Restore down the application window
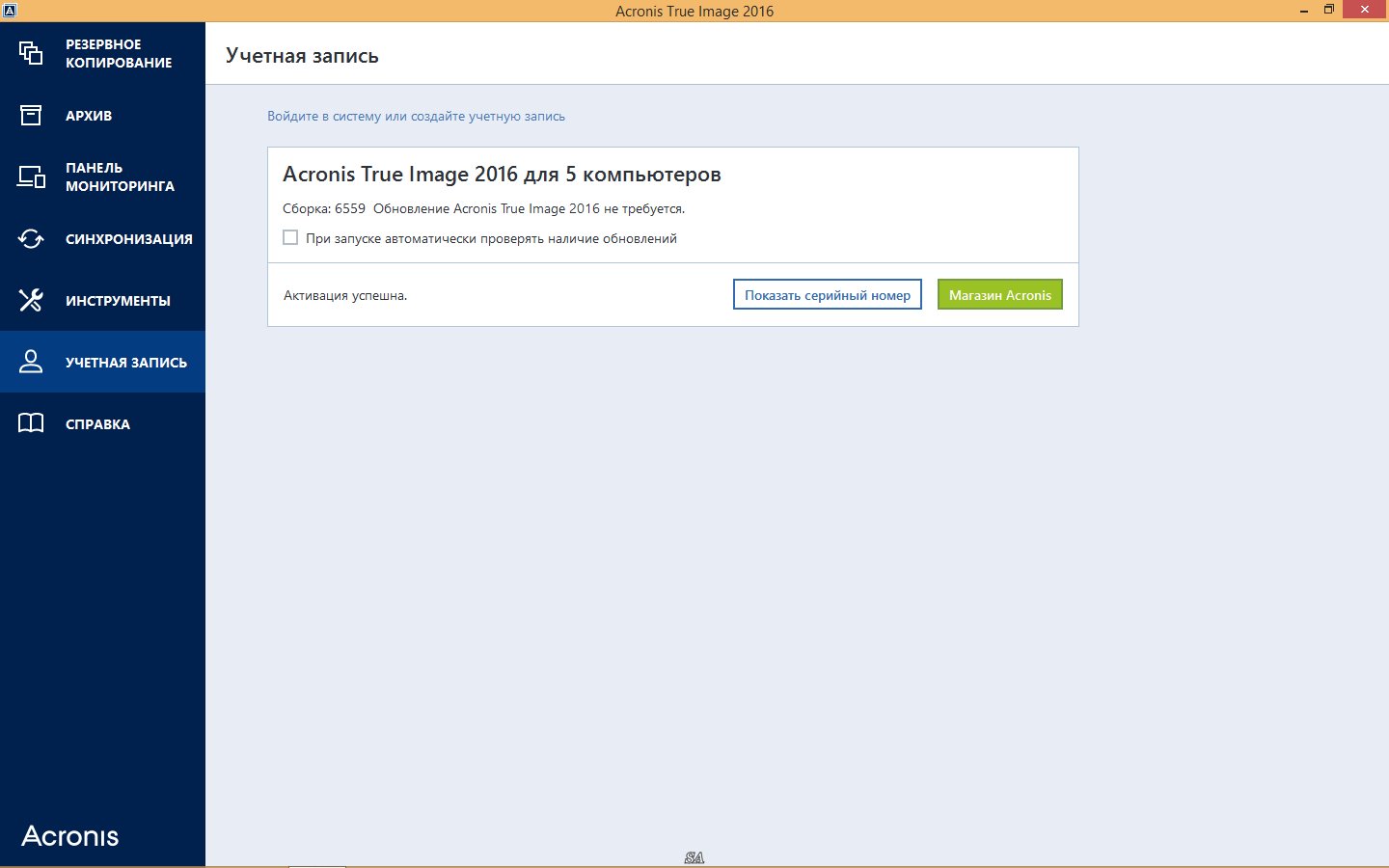The height and width of the screenshot is (868, 1389). click(1329, 11)
